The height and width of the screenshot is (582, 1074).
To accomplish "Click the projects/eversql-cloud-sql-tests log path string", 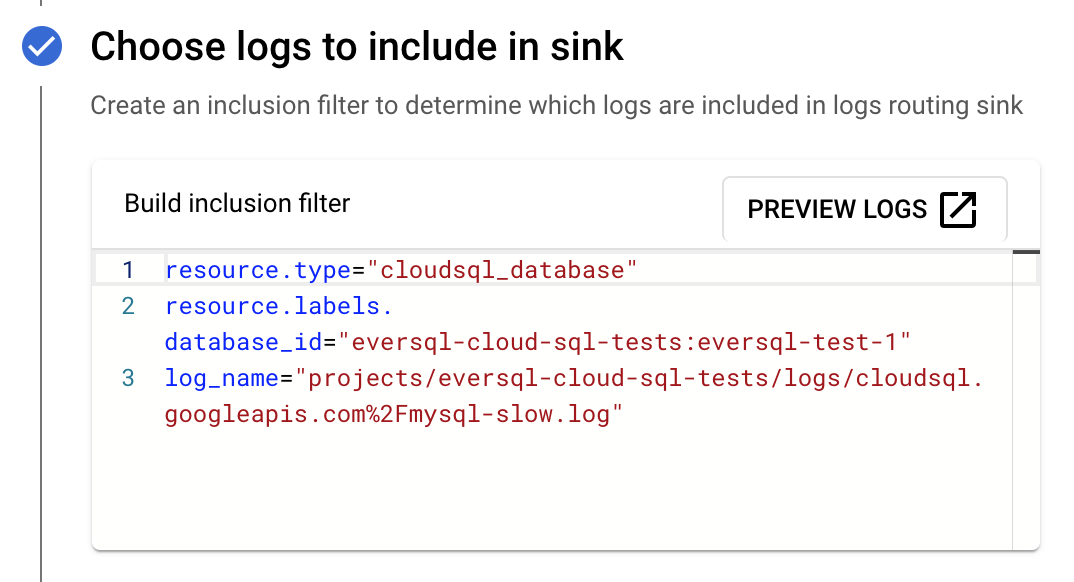I will pos(639,378).
